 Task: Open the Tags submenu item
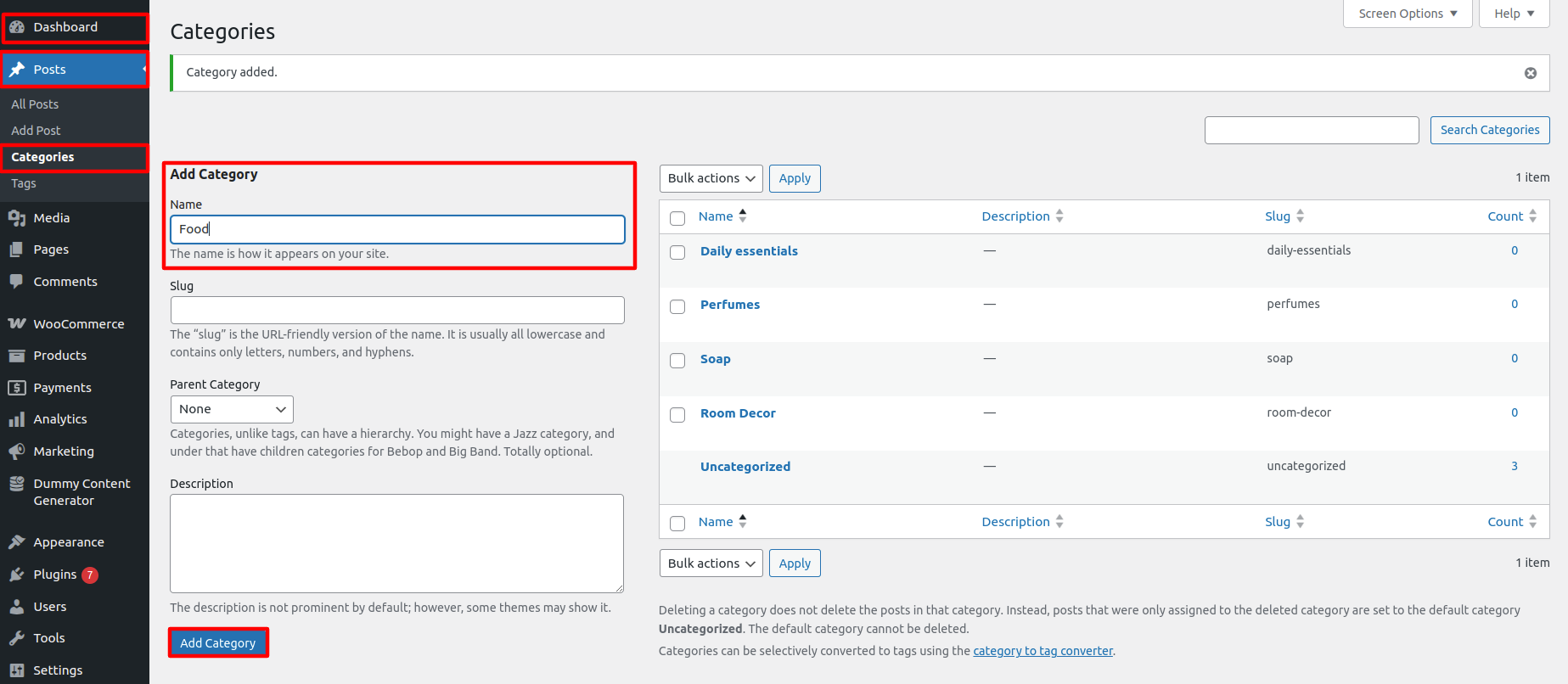pyautogui.click(x=24, y=183)
